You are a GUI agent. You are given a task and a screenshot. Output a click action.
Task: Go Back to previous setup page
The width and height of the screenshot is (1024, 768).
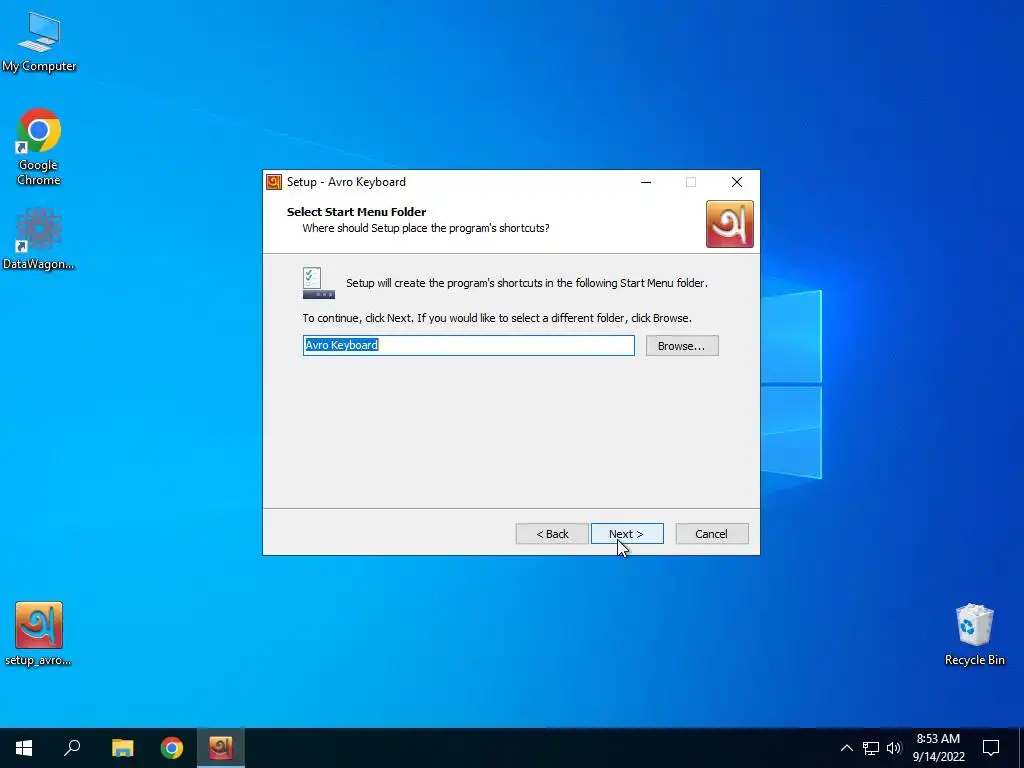click(x=552, y=534)
